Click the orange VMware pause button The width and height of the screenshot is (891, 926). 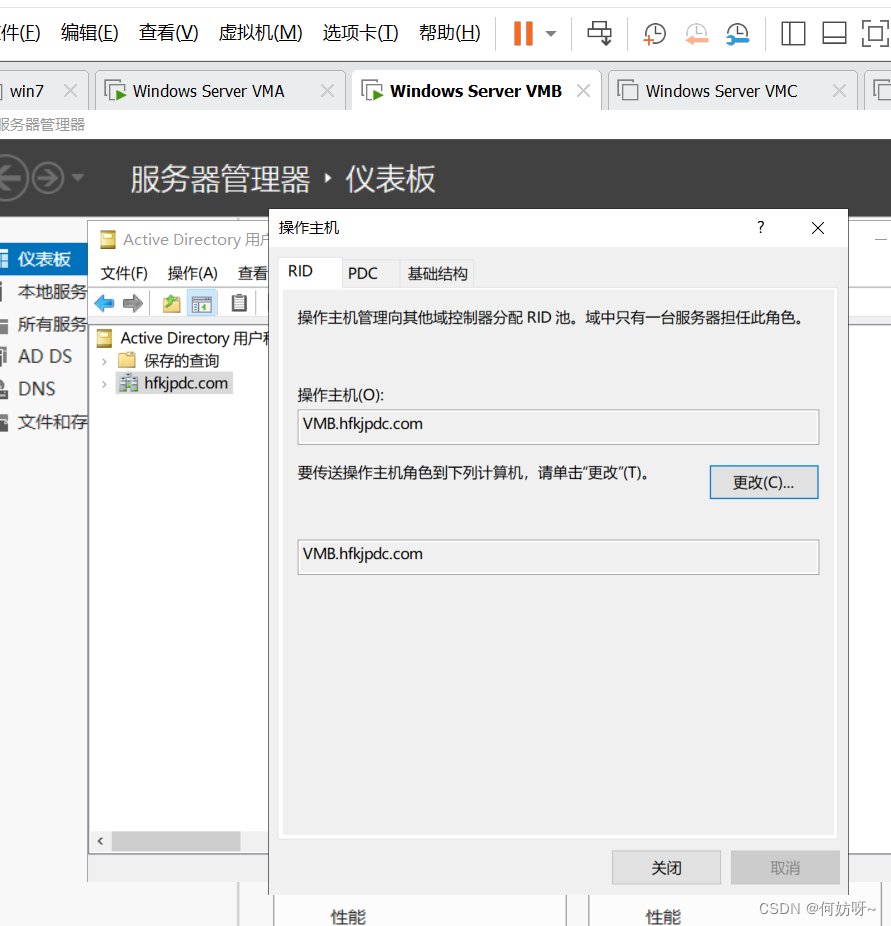click(x=523, y=33)
